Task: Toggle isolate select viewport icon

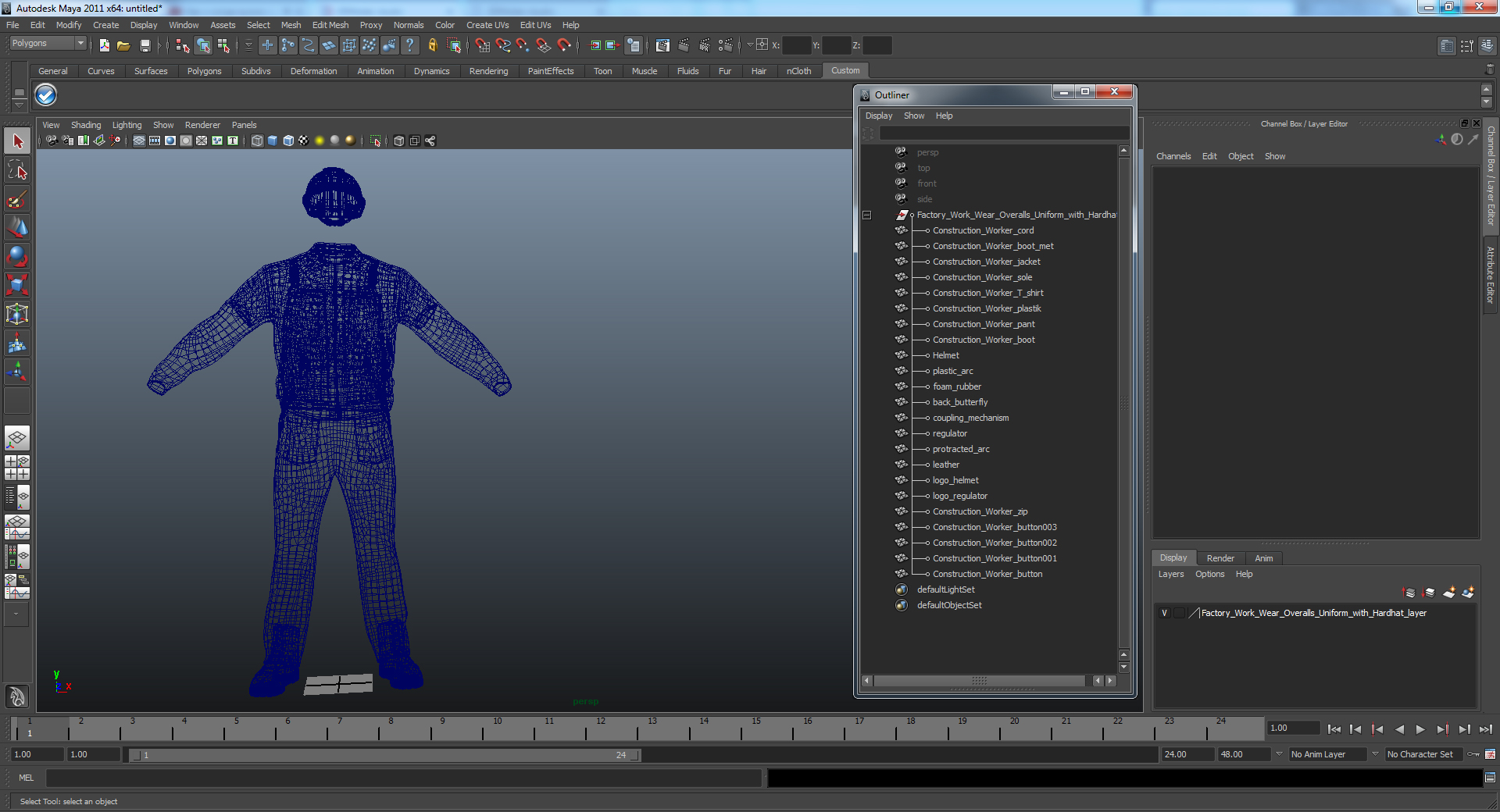Action: pos(375,141)
